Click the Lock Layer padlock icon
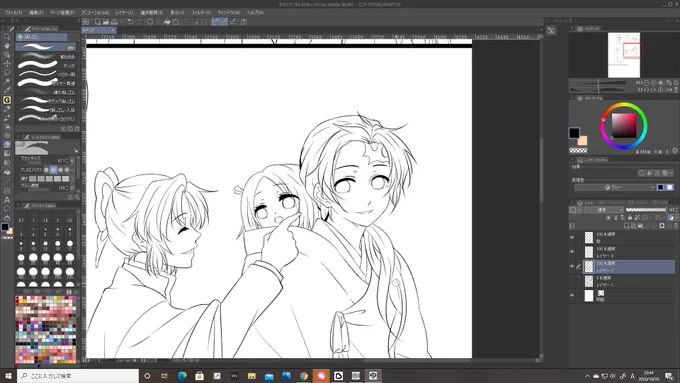This screenshot has width=680, height=383. click(630, 217)
